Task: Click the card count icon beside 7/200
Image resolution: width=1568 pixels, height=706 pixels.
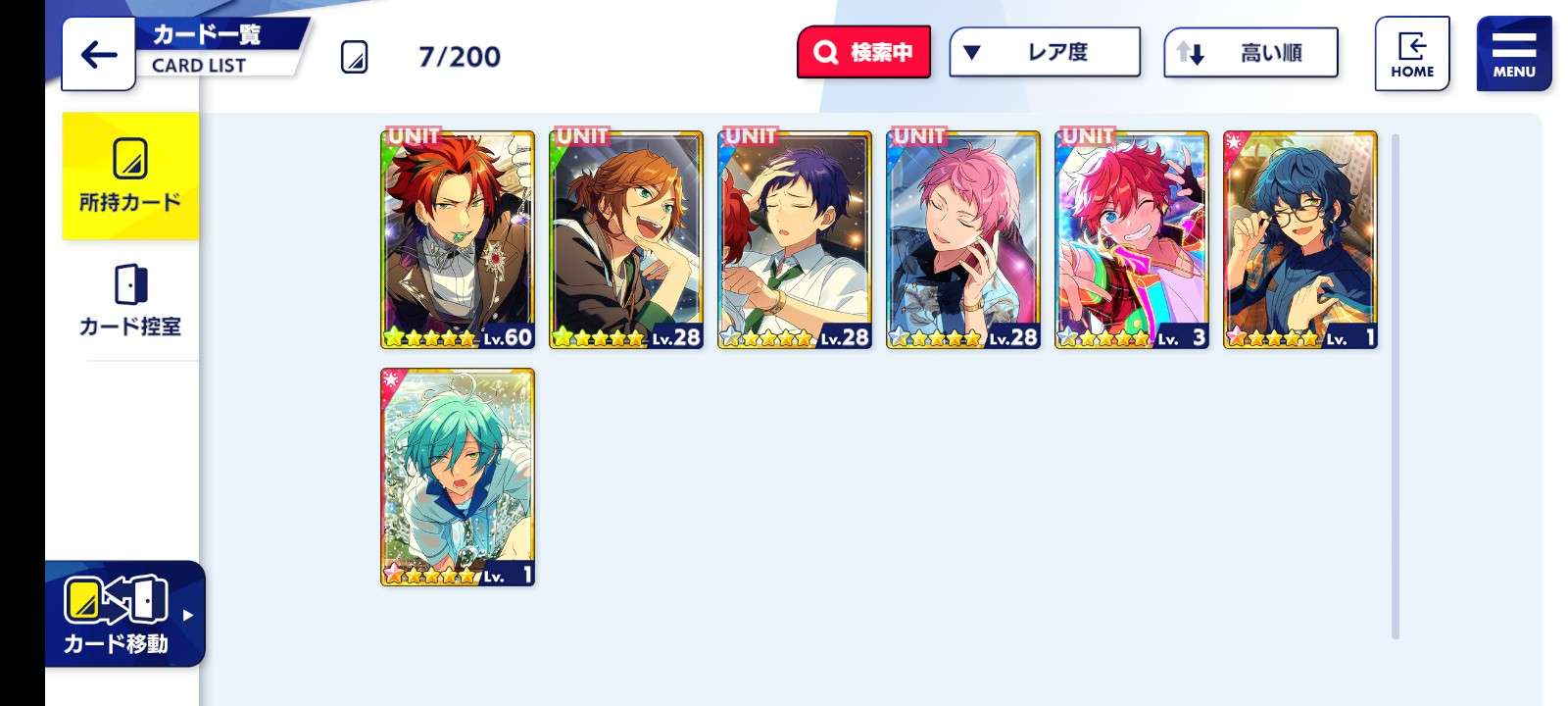Action: 354,57
